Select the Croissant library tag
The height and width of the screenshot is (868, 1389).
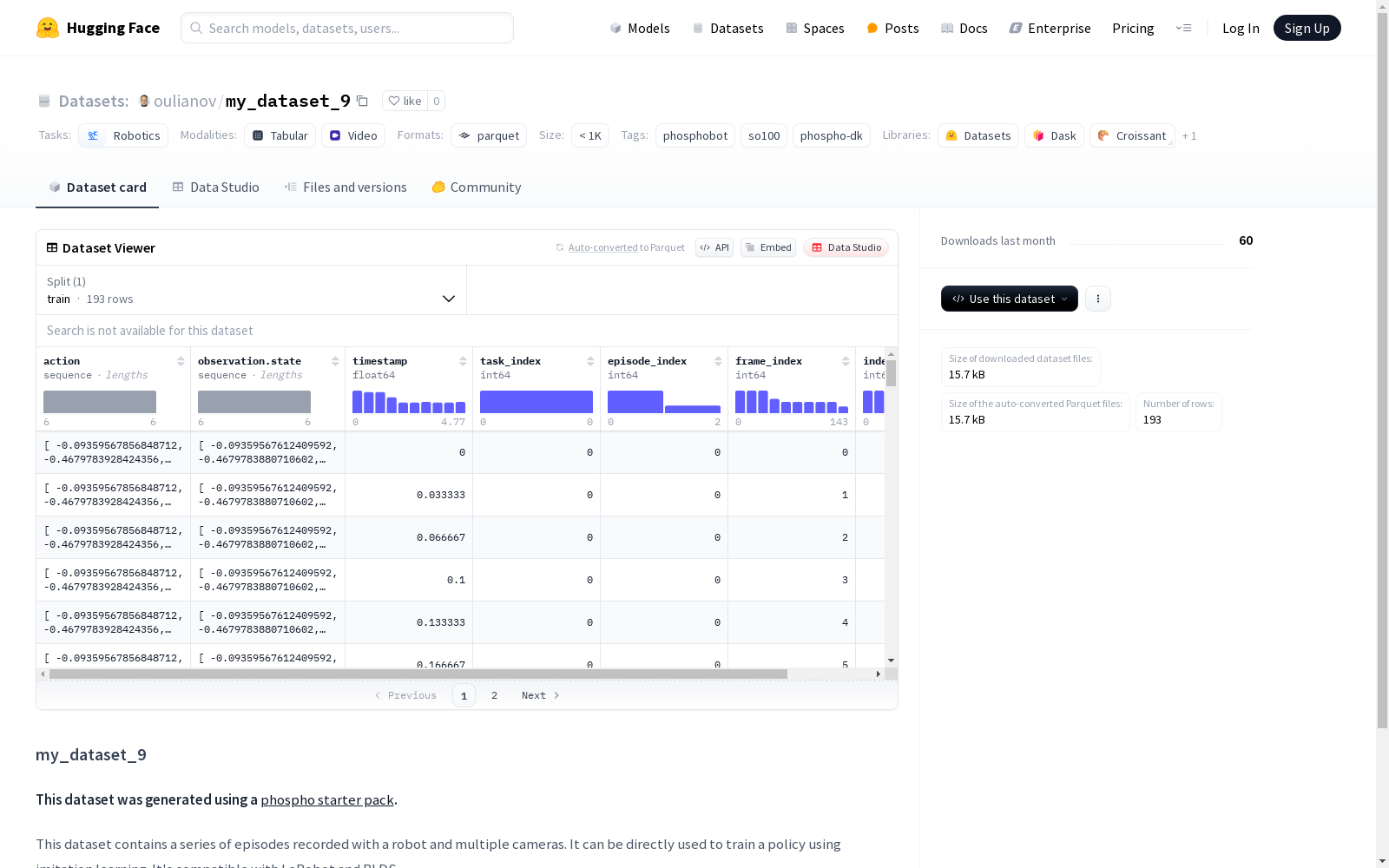(x=1132, y=135)
